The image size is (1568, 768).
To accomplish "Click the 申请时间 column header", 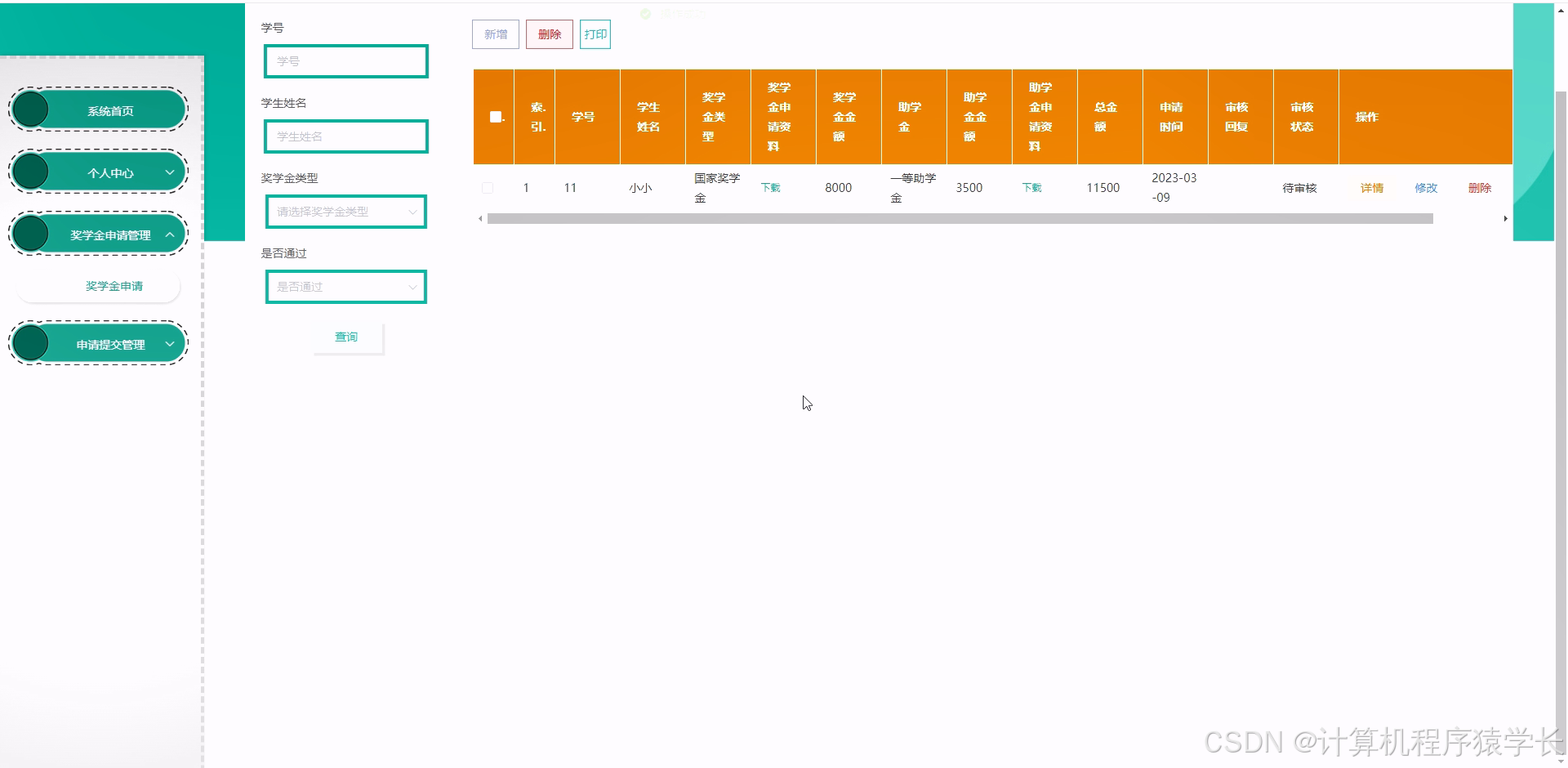I will 1175,117.
